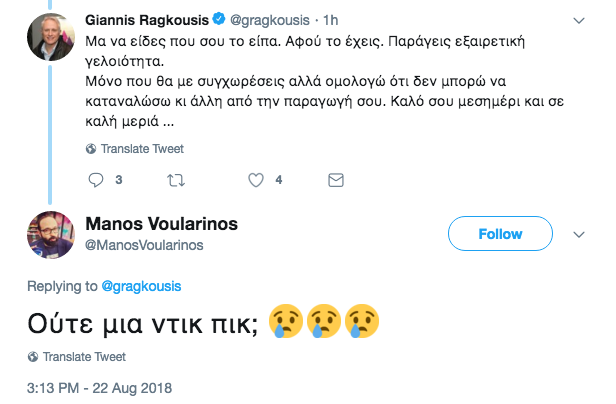This screenshot has width=616, height=404.
Task: Send tweet via Direct Message envelope icon
Action: pyautogui.click(x=336, y=180)
